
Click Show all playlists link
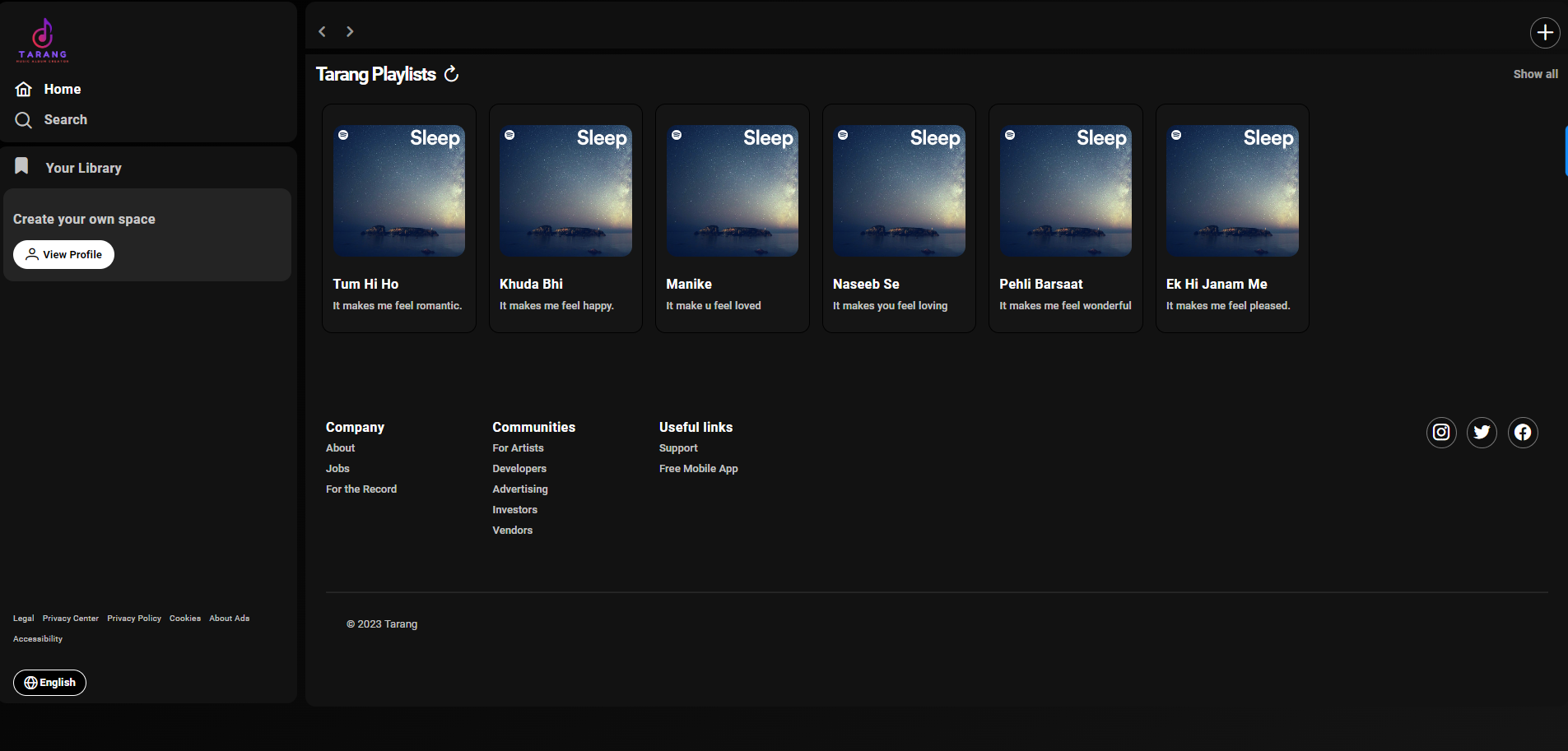1535,74
